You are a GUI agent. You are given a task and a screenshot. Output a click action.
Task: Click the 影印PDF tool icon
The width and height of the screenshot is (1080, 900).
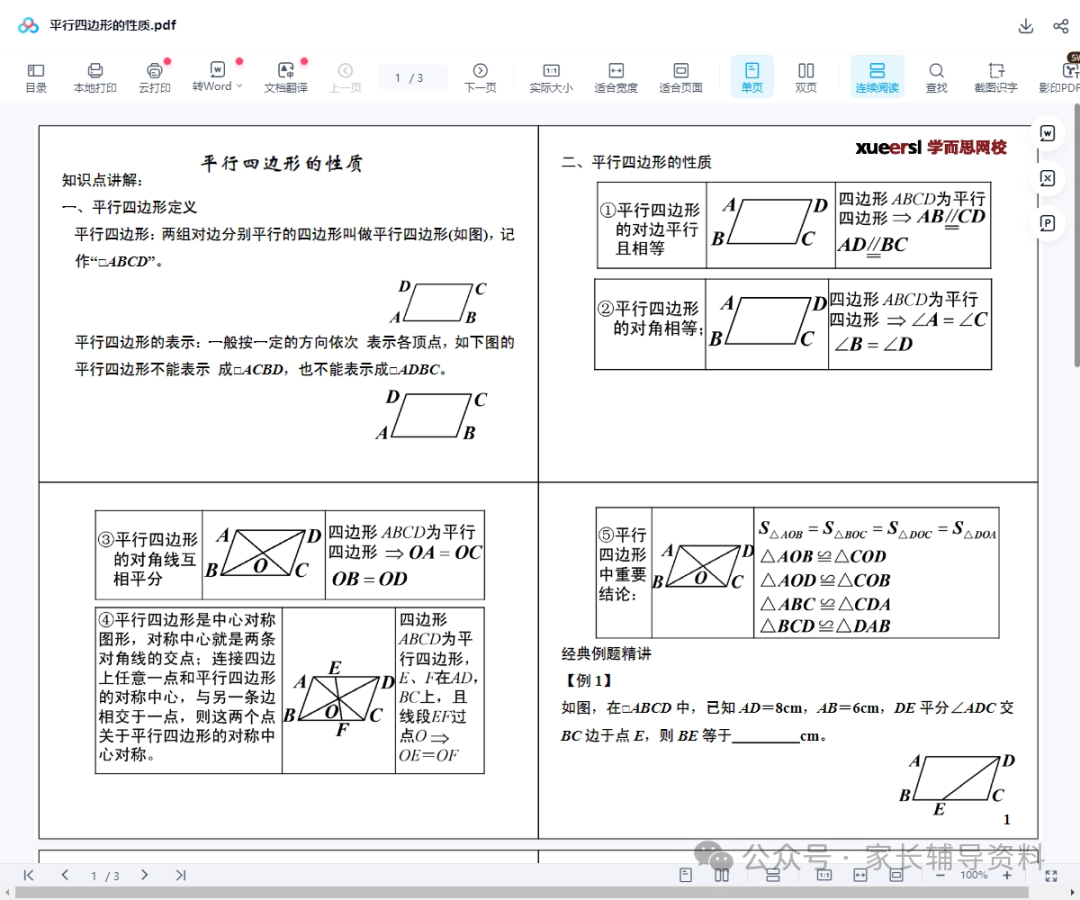coord(1061,77)
